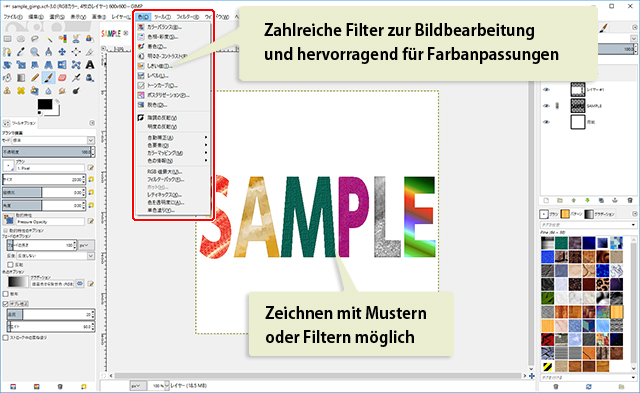The width and height of the screenshot is (640, 393).
Task: Select the yellow-black warning stripes pattern
Action: (x=547, y=366)
